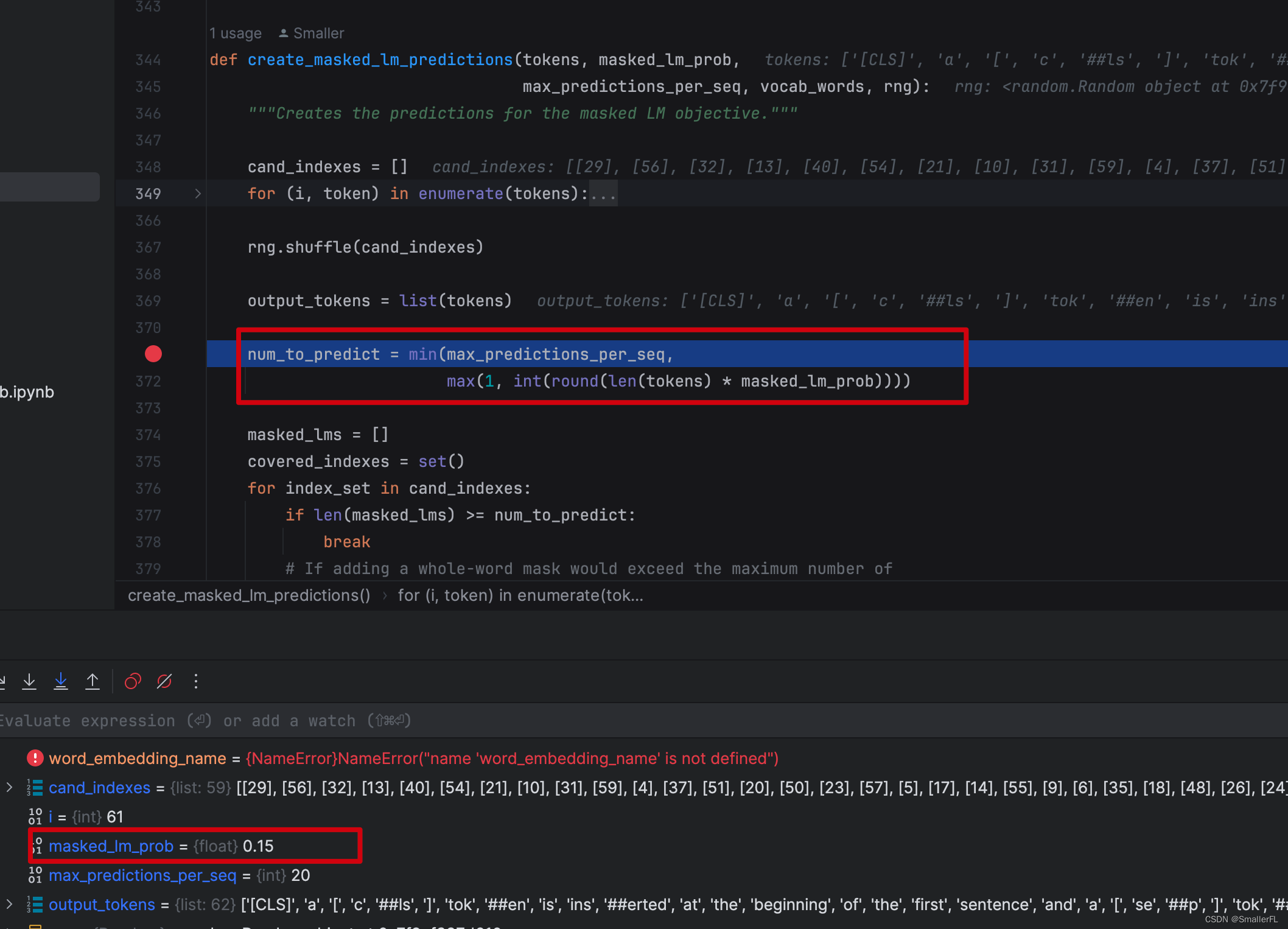Select the 'i = {int} 61' variable row
1288x929 pixels.
[x=644, y=817]
